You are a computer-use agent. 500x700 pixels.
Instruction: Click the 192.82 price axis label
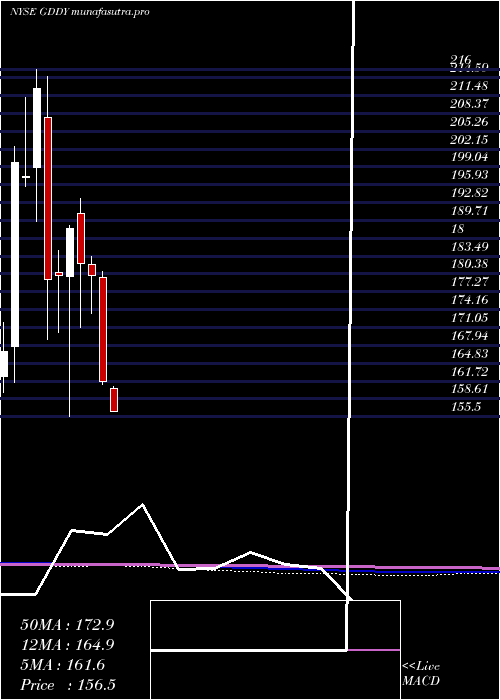point(469,192)
